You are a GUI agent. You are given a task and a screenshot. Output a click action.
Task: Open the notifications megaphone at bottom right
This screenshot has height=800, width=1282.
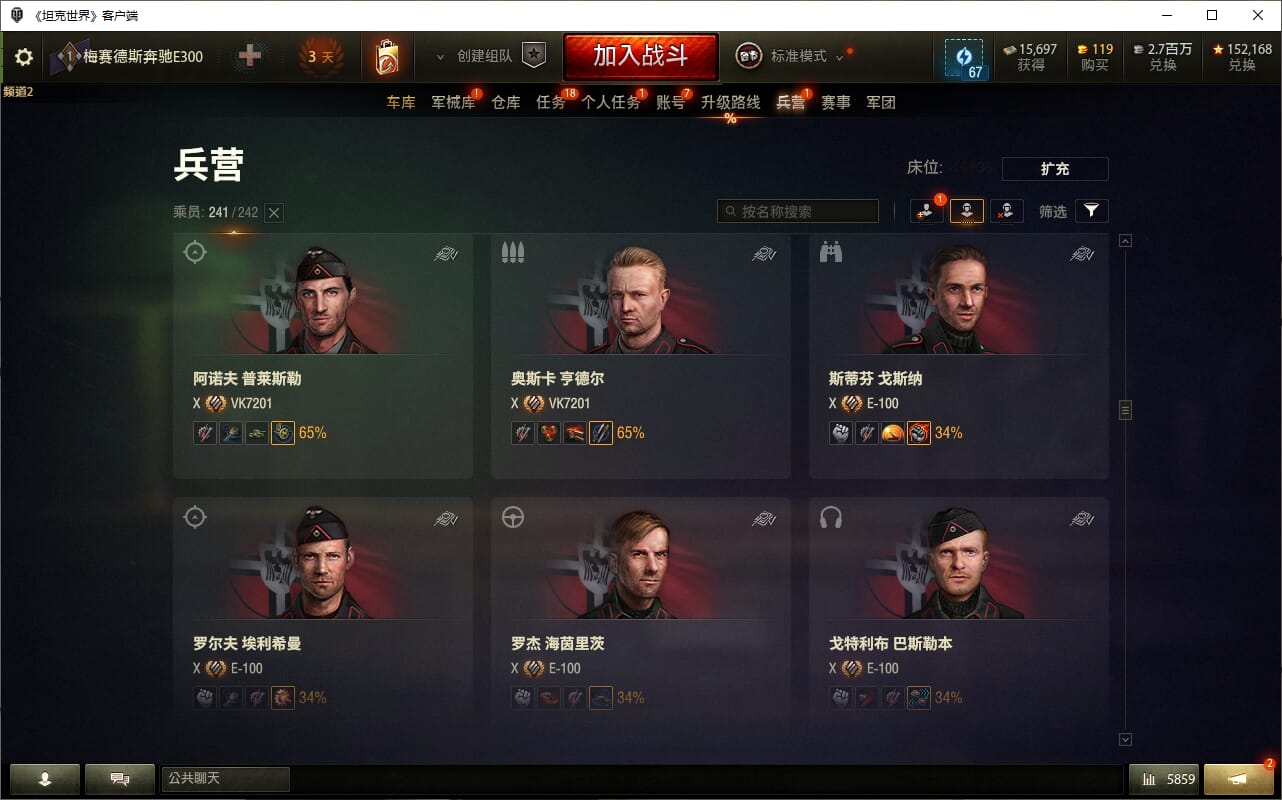(x=1238, y=778)
